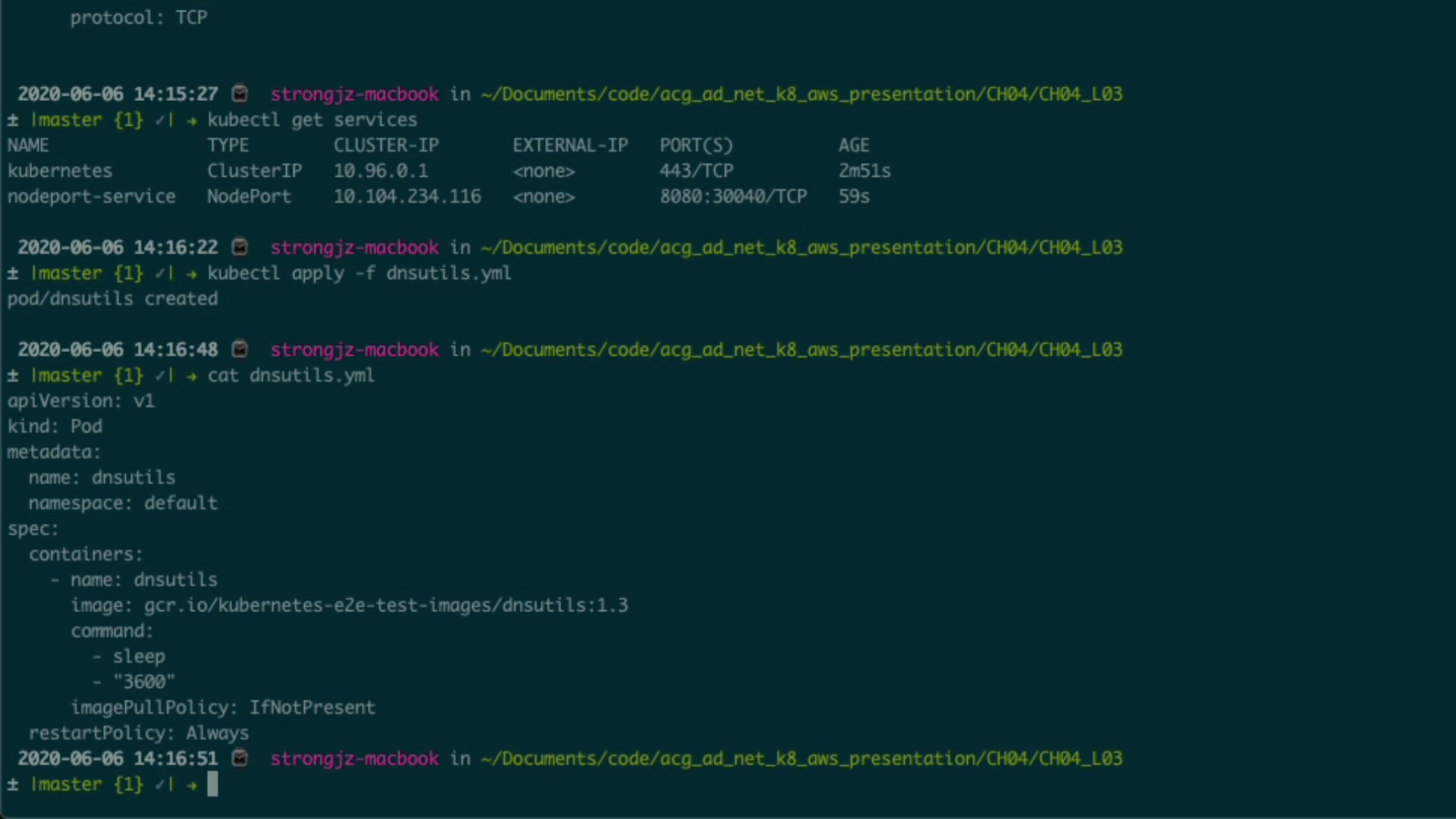Click the icon after the 14:15:27 timestamp

point(240,94)
